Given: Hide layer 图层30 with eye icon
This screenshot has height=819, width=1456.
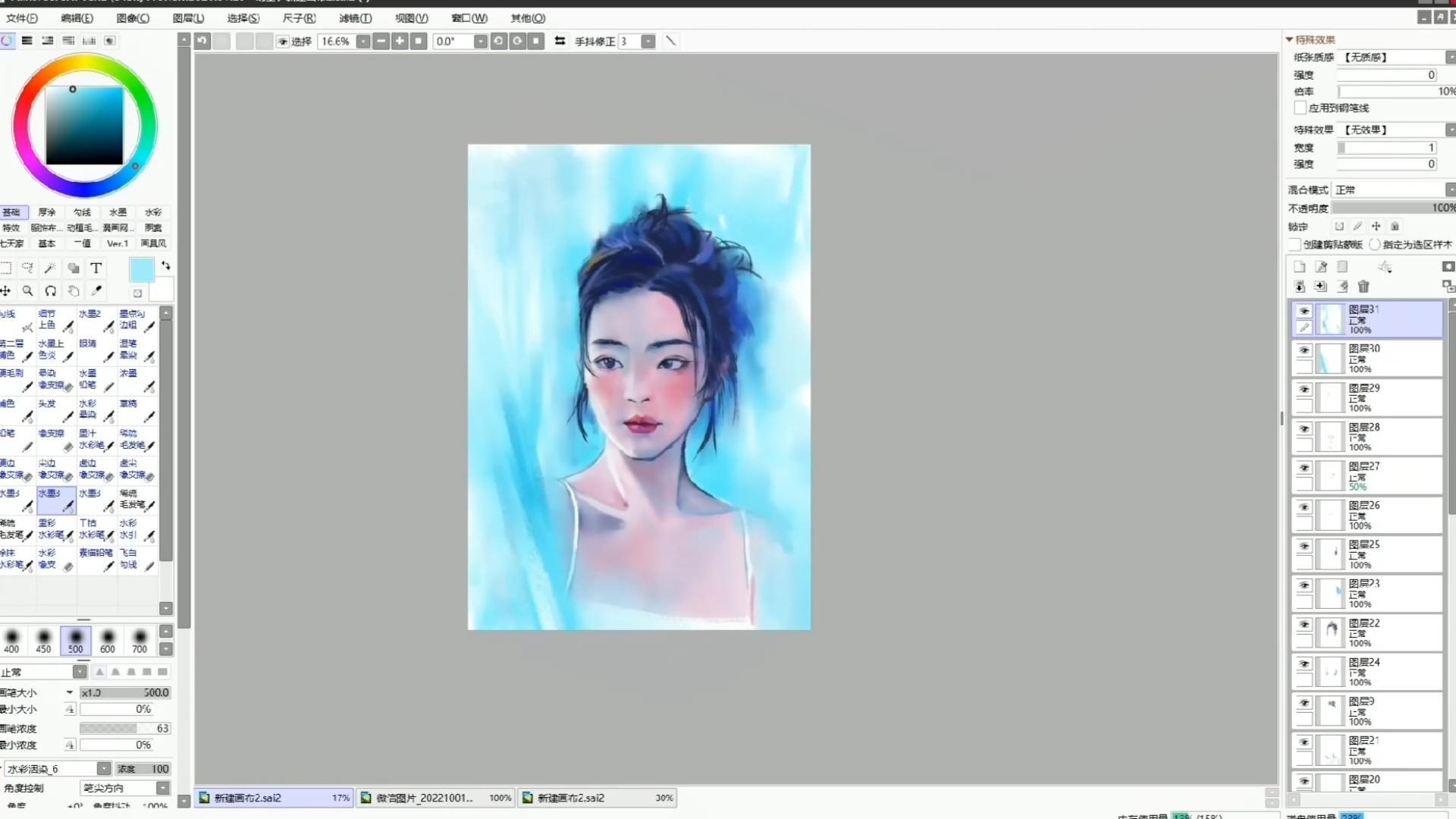Looking at the screenshot, I should (x=1304, y=350).
